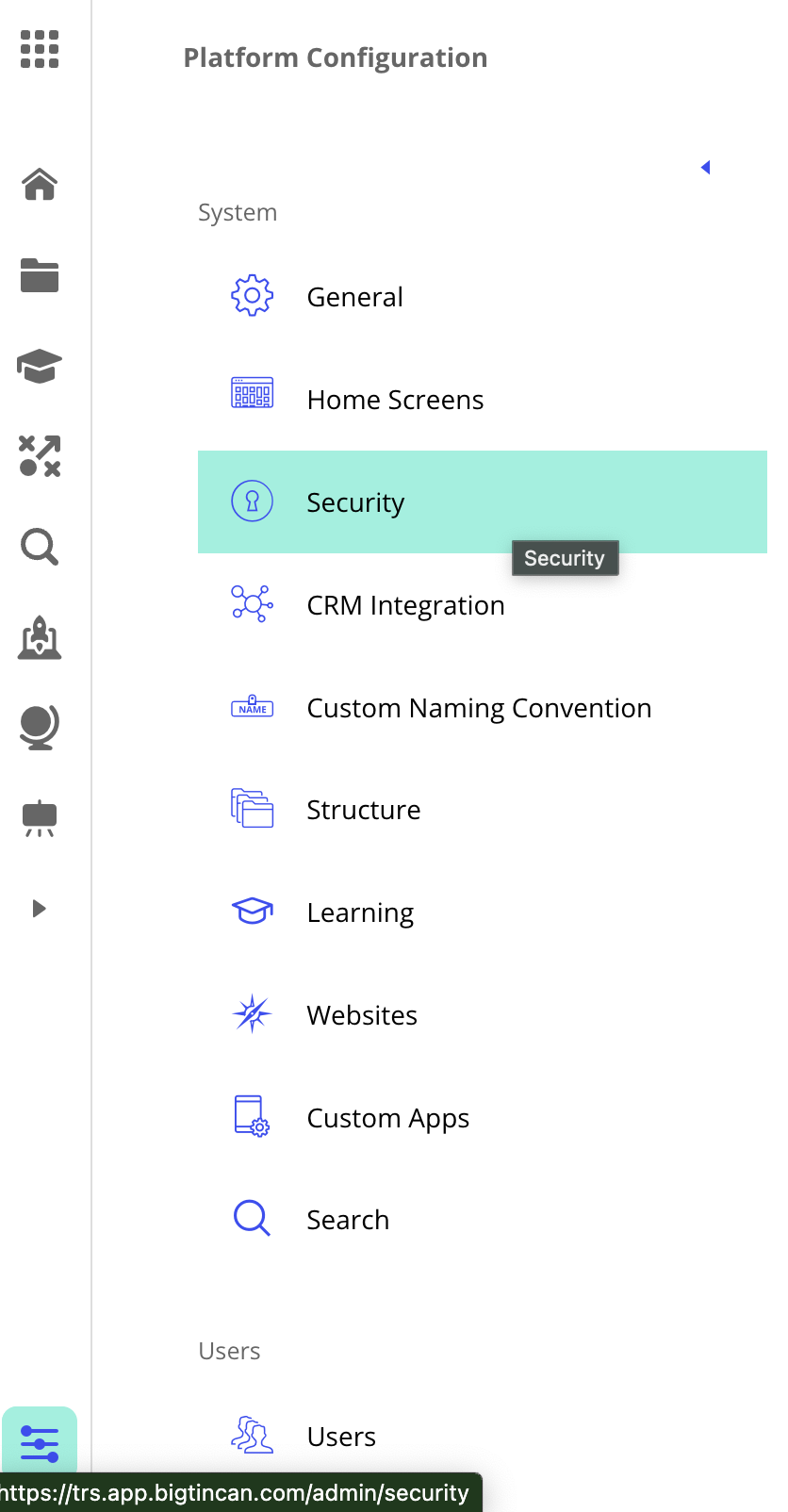This screenshot has width=788, height=1512.
Task: Click the gear icon next to General
Action: click(x=252, y=295)
